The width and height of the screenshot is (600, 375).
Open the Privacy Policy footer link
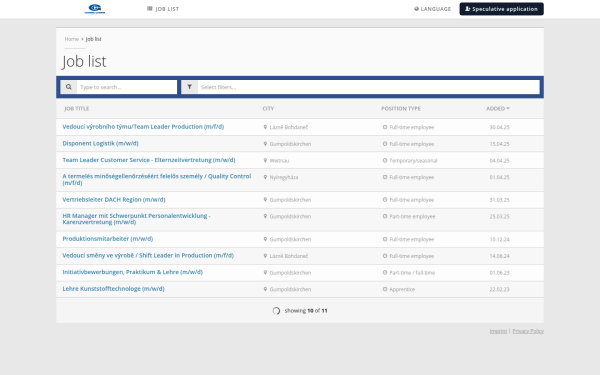(x=528, y=331)
